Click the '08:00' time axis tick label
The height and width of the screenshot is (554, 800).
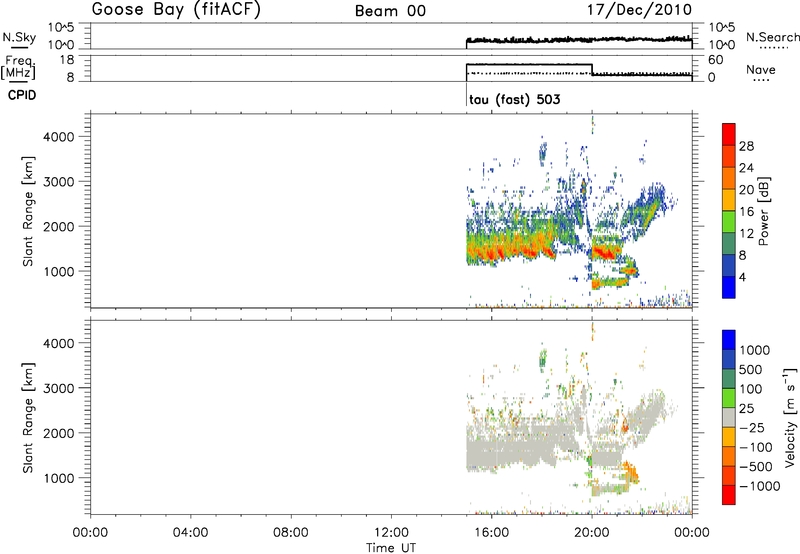click(291, 533)
